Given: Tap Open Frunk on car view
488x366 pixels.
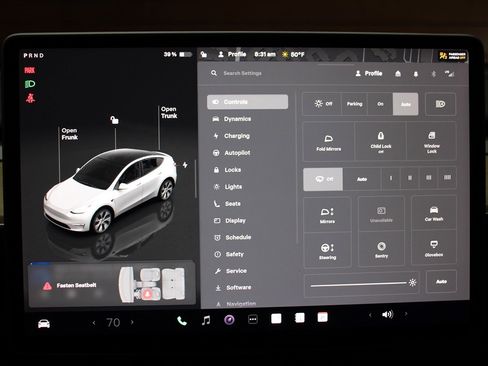Looking at the screenshot, I should point(69,134).
